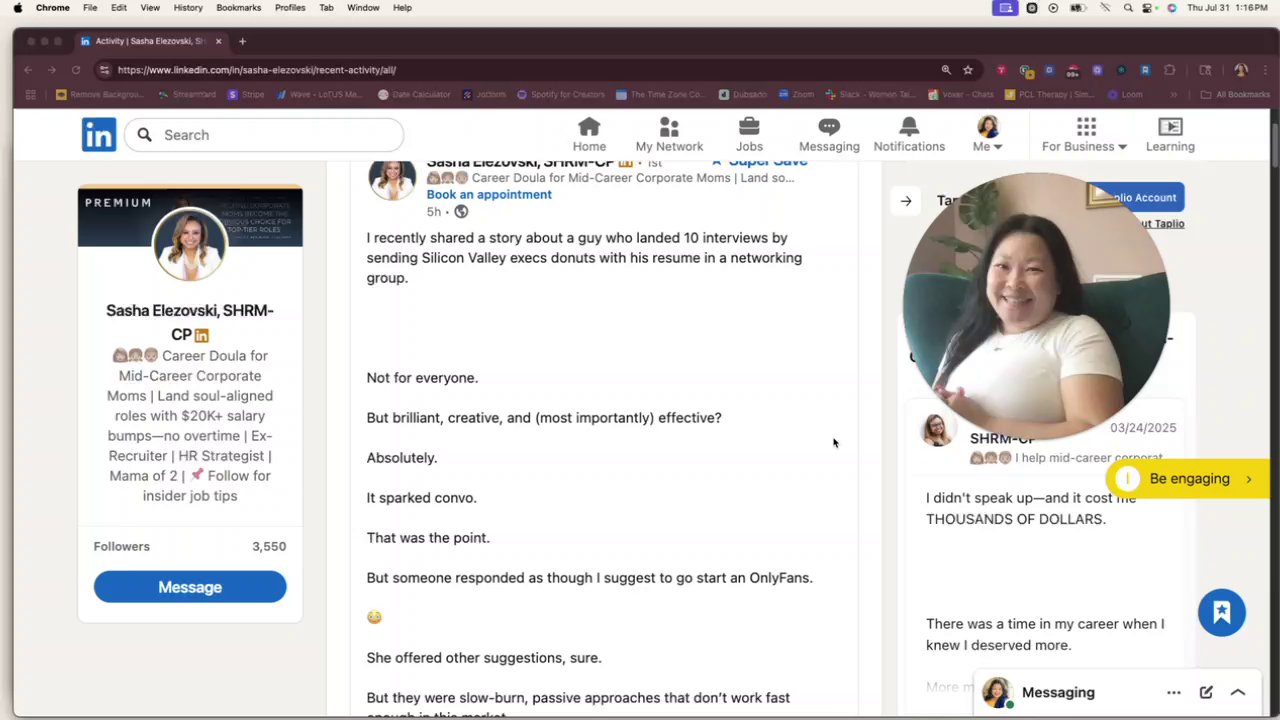This screenshot has height=720, width=1280.
Task: Open the Bookmarks menu
Action: [239, 8]
